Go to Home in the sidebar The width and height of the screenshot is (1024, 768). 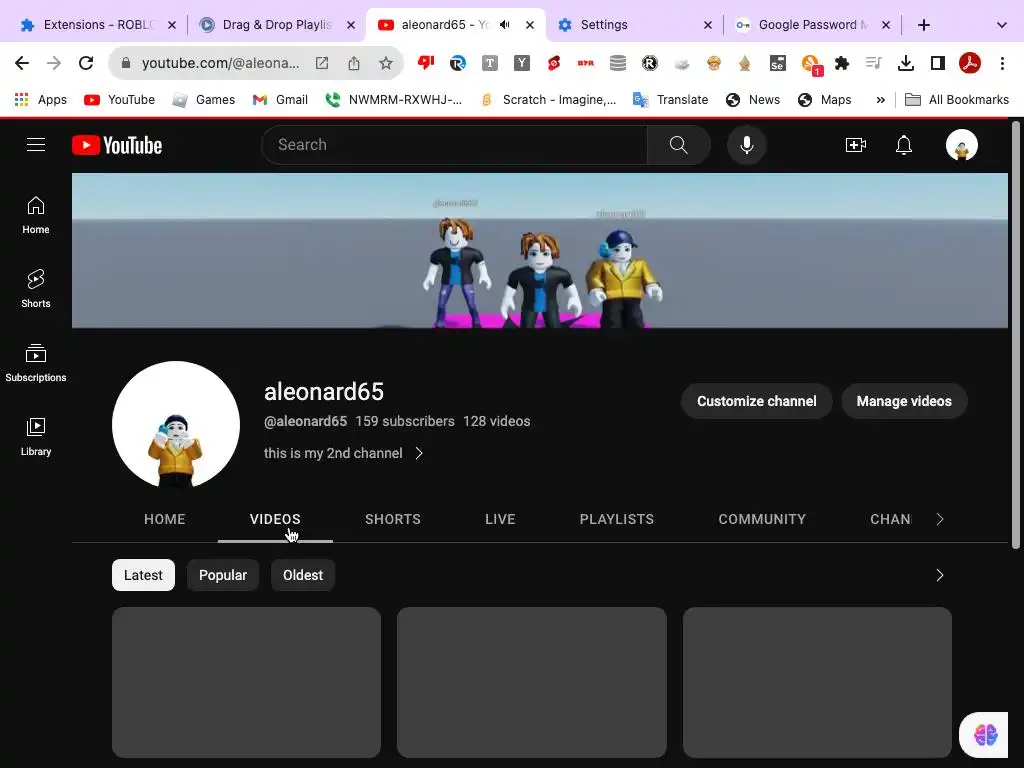pos(36,215)
